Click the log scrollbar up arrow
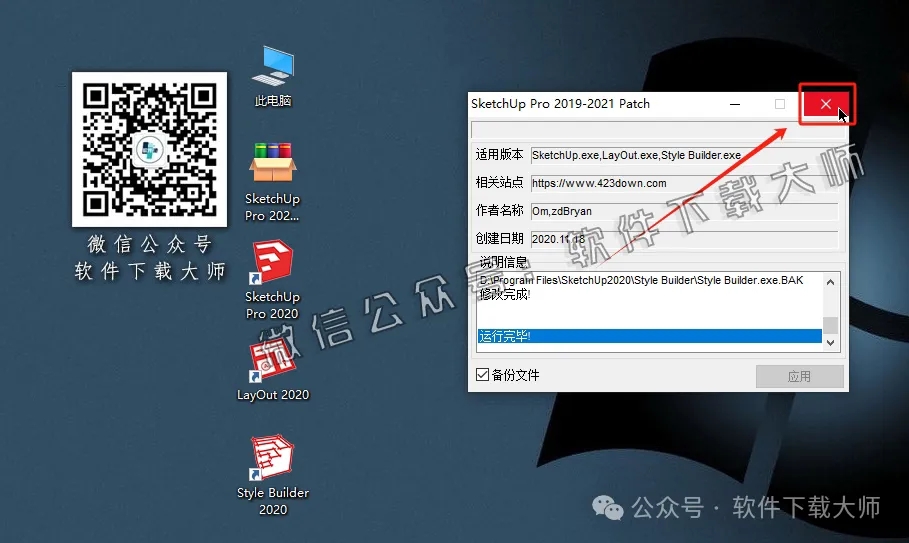Image resolution: width=909 pixels, height=543 pixels. tap(830, 282)
